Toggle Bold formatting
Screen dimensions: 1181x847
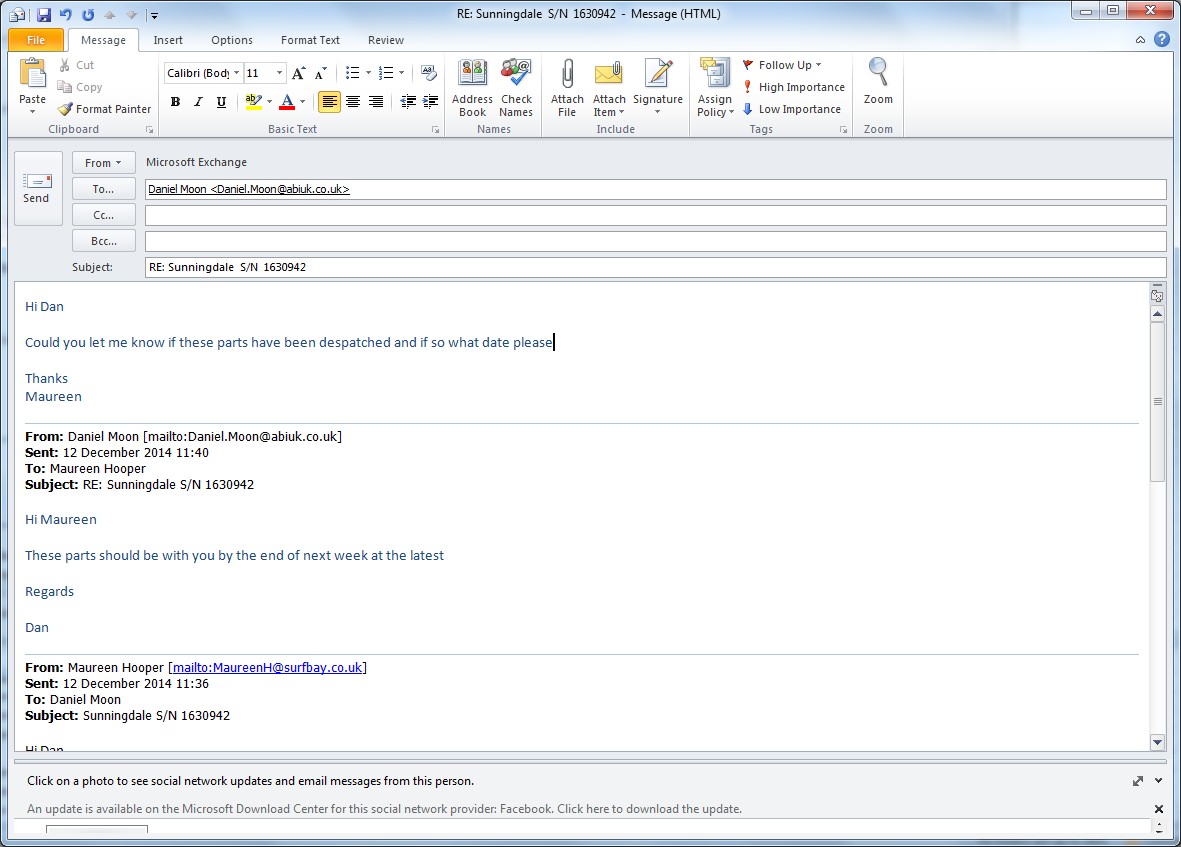coord(175,102)
